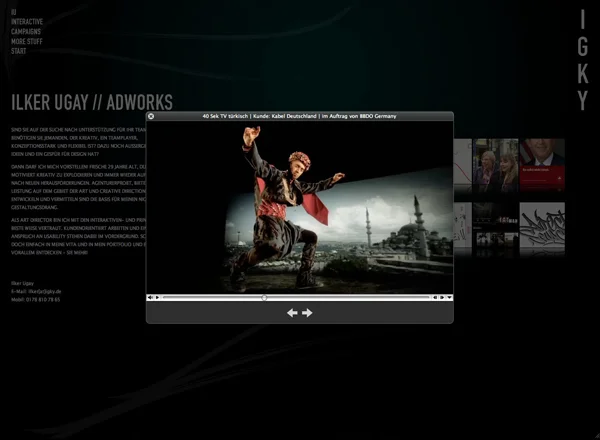This screenshot has width=600, height=440.
Task: Open the graffiti sketch thumbnail
Action: click(x=542, y=225)
